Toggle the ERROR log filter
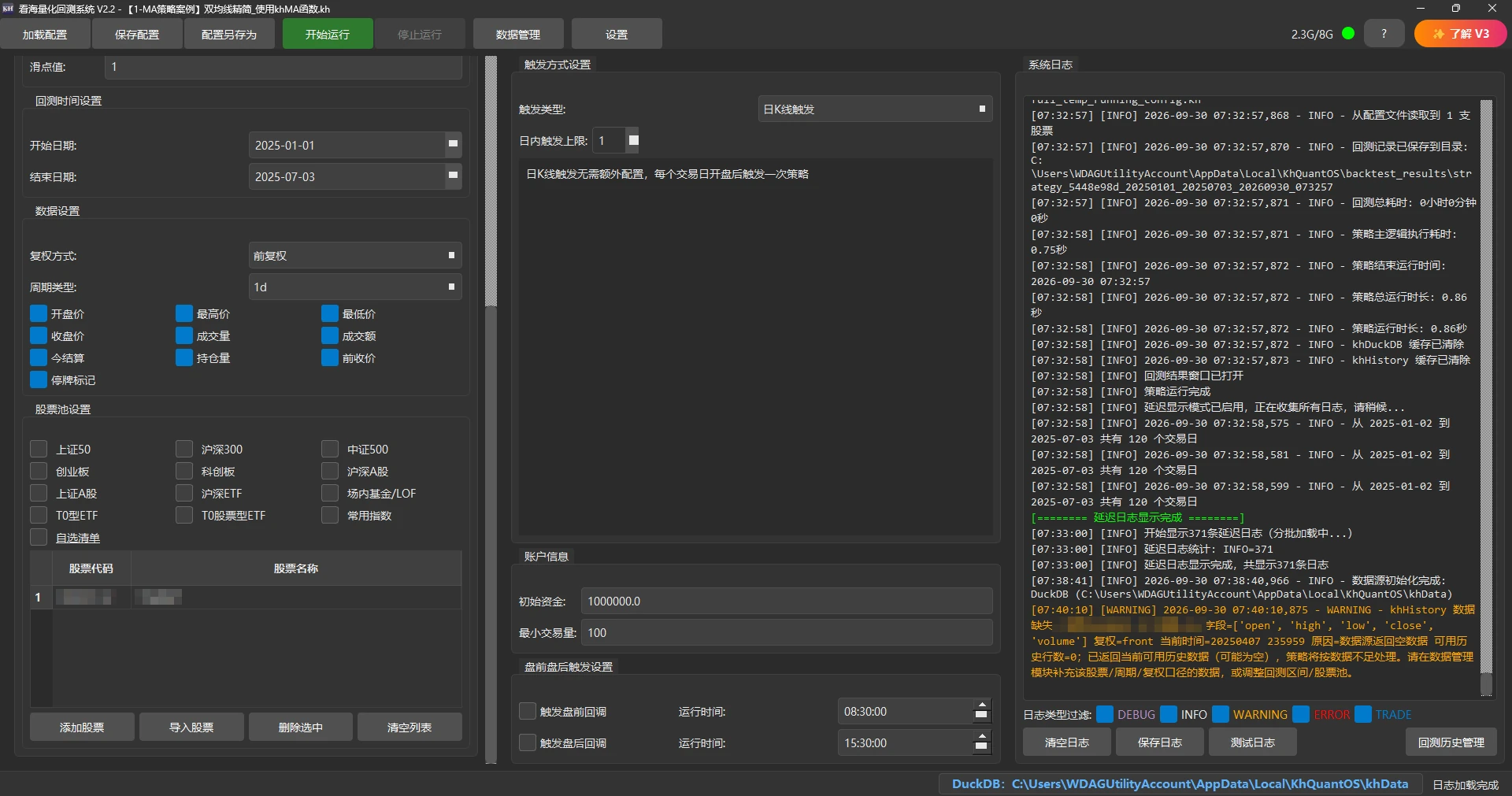 [1301, 714]
